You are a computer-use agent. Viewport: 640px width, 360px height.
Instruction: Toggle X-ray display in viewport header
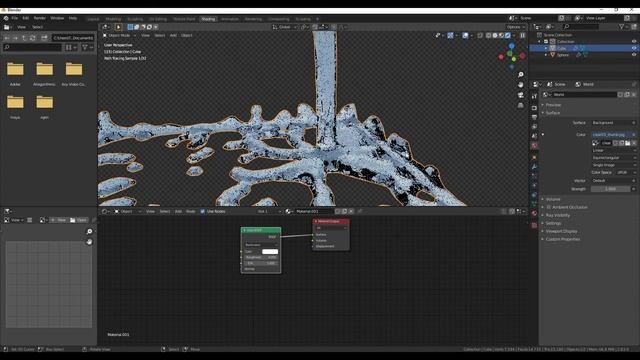(480, 36)
